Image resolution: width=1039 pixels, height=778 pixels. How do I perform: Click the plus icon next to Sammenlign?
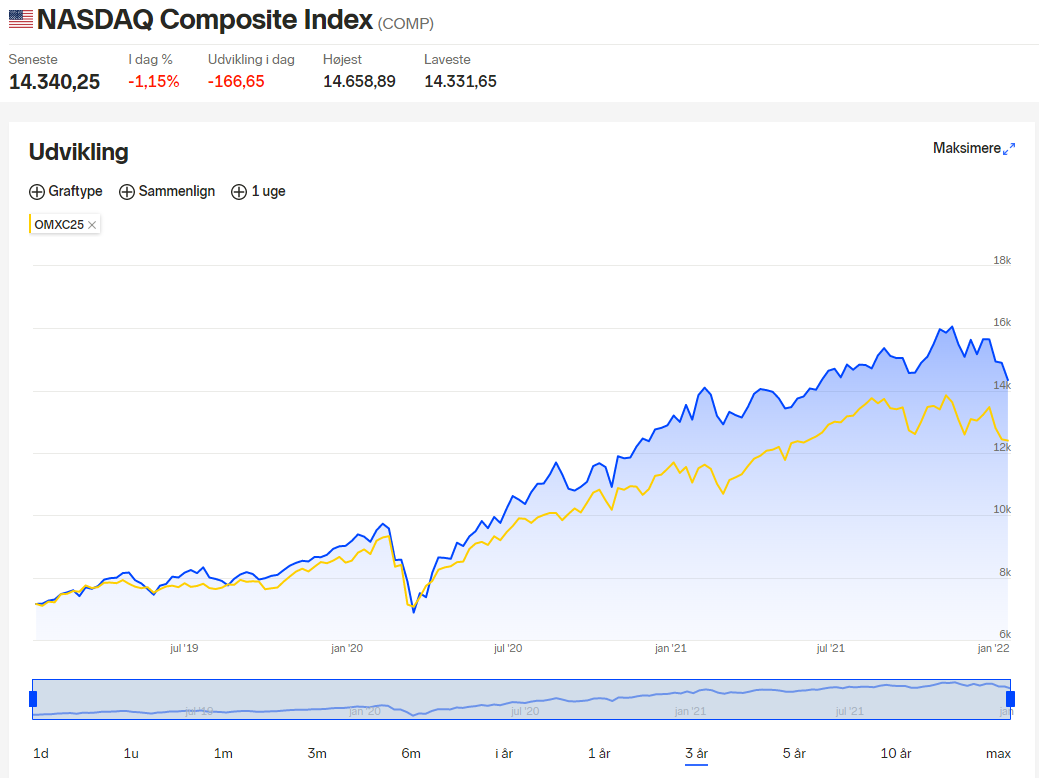tap(127, 192)
